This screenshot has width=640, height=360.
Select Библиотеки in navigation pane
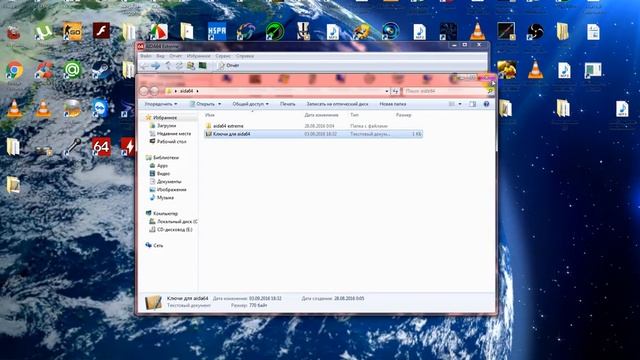pyautogui.click(x=166, y=158)
